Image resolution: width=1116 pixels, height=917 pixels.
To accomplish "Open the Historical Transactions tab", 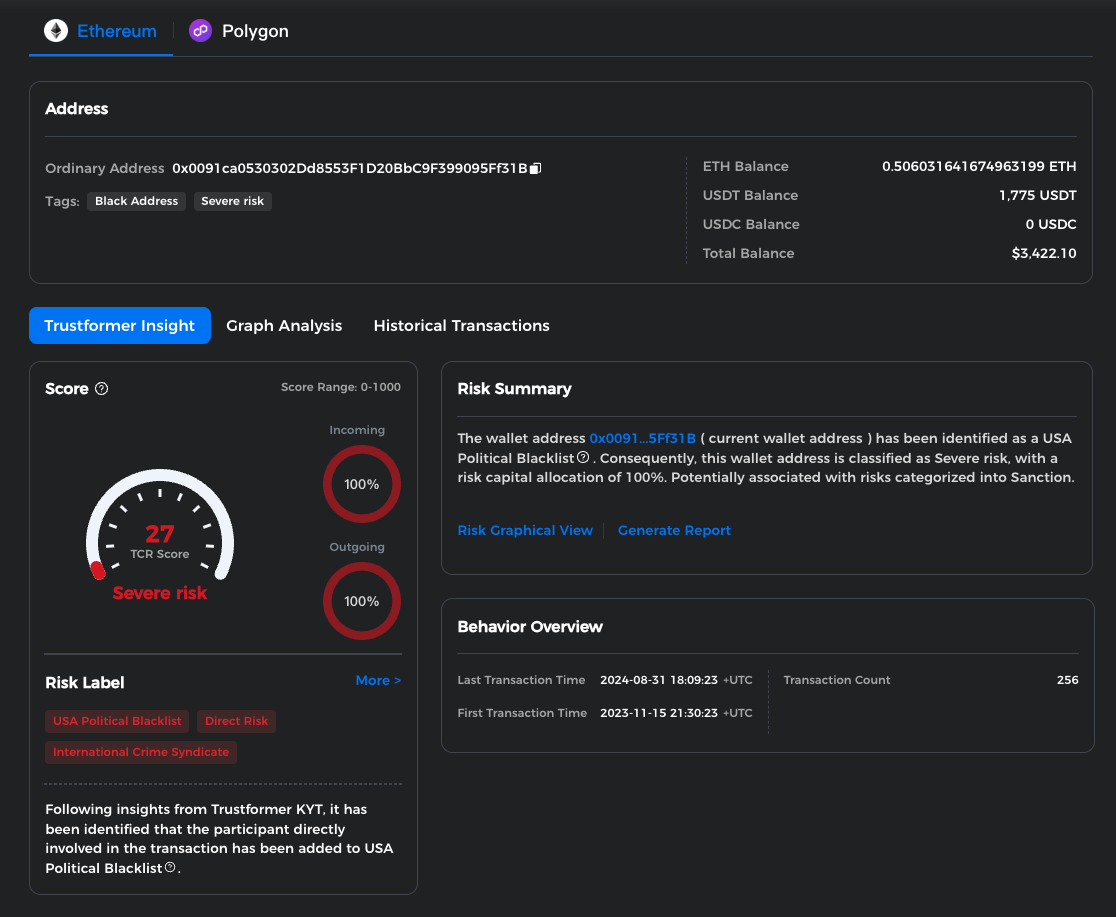I will point(461,325).
